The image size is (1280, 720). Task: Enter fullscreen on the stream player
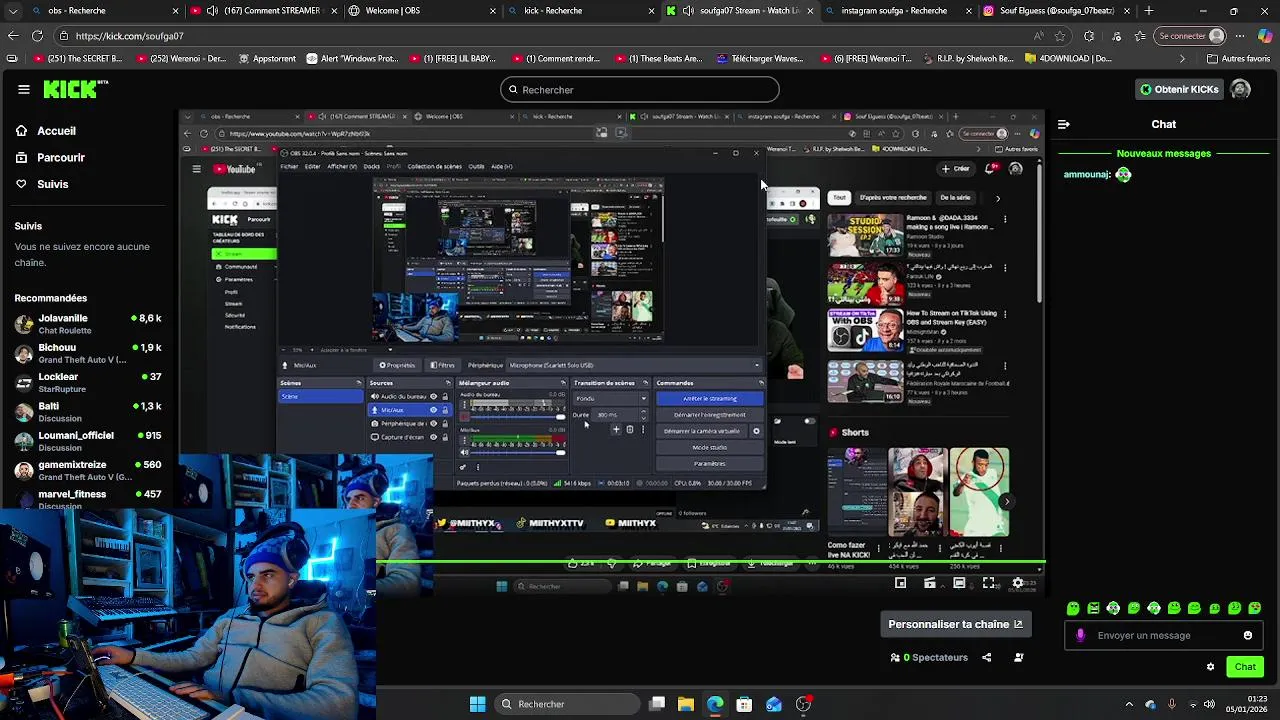click(988, 583)
